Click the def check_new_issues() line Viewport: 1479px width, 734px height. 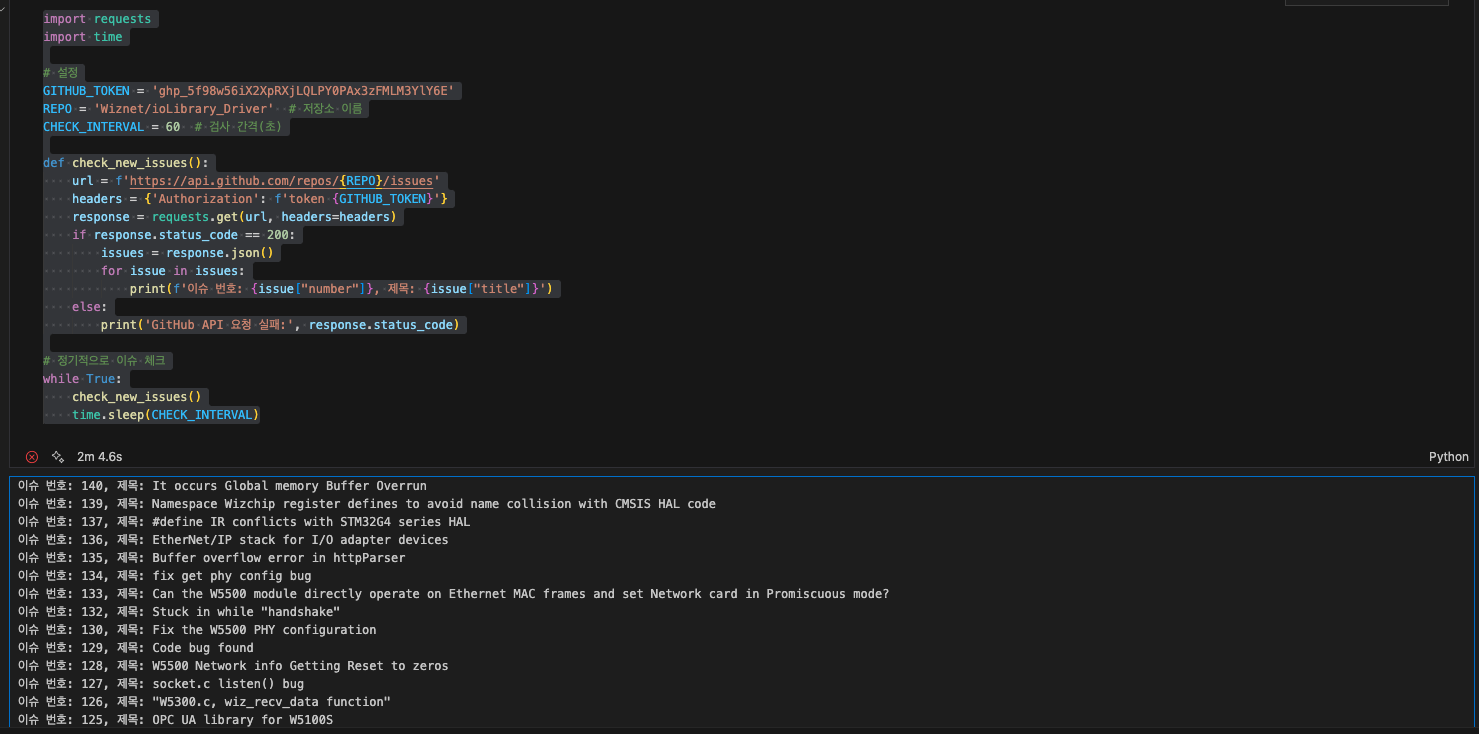[x=126, y=163]
